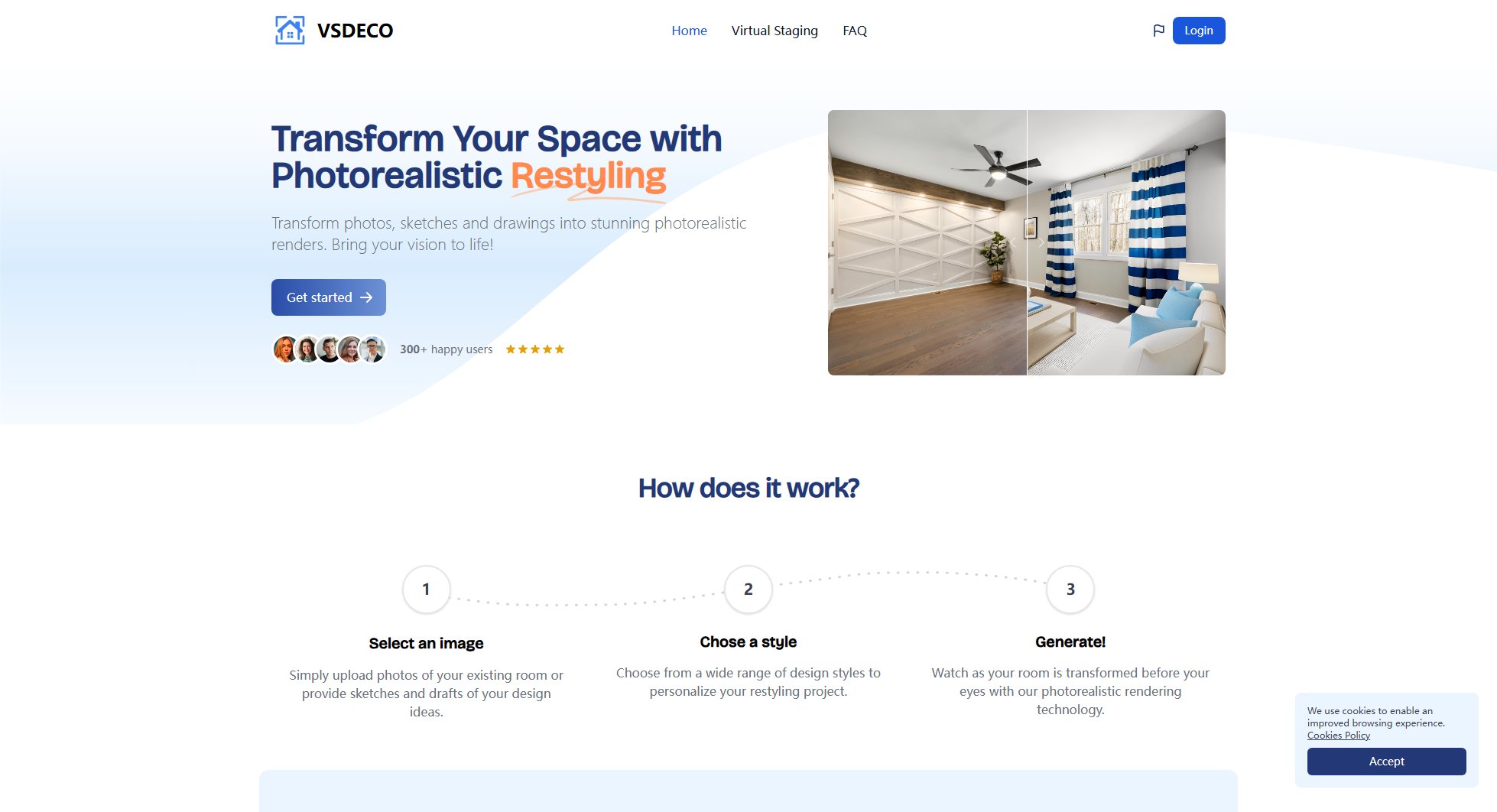
Task: Click the last avatar, man with glasses
Action: pyautogui.click(x=373, y=349)
